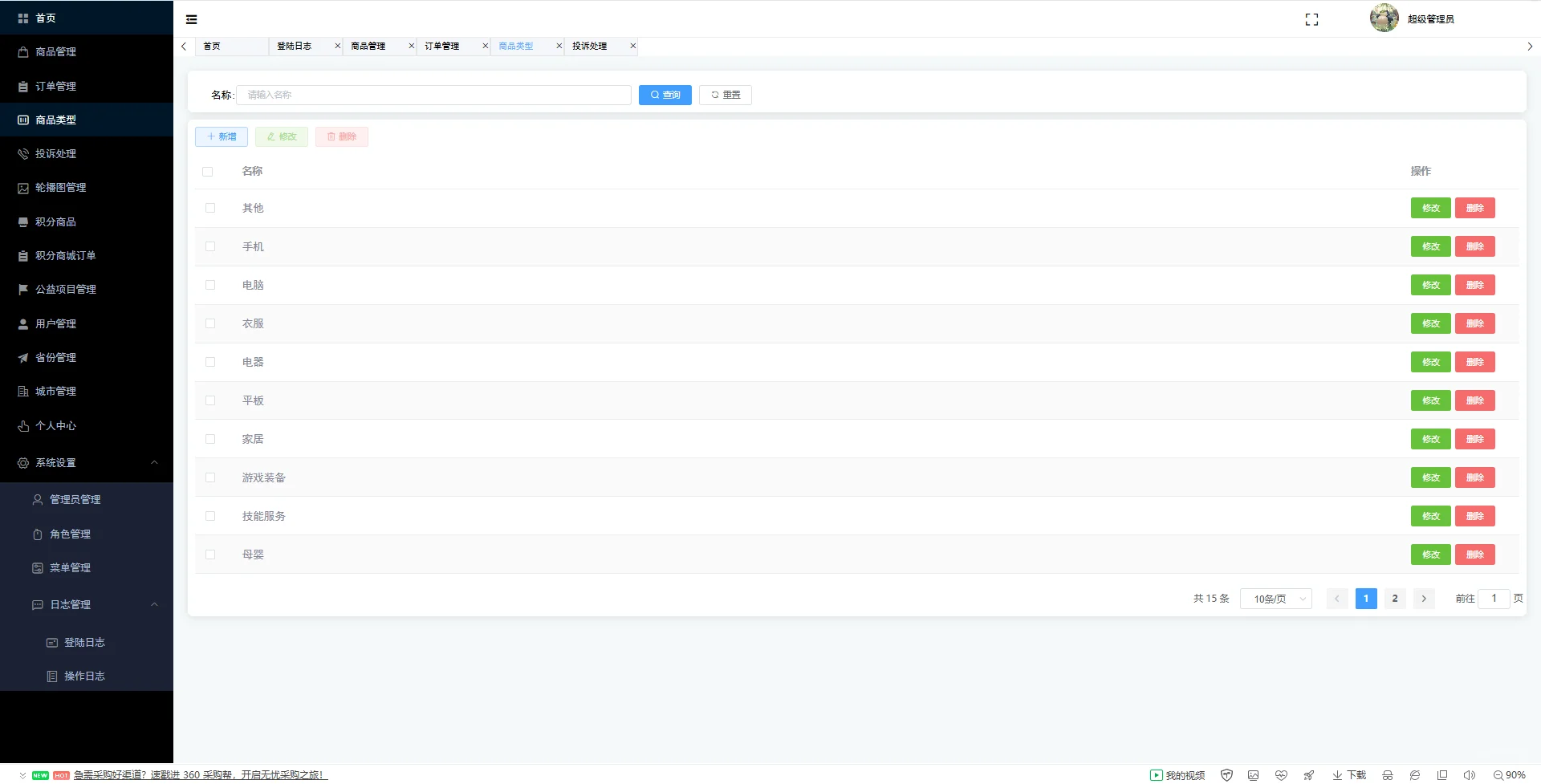Check the checkbox for the 手机 row
Image resolution: width=1541 pixels, height=784 pixels.
point(210,246)
